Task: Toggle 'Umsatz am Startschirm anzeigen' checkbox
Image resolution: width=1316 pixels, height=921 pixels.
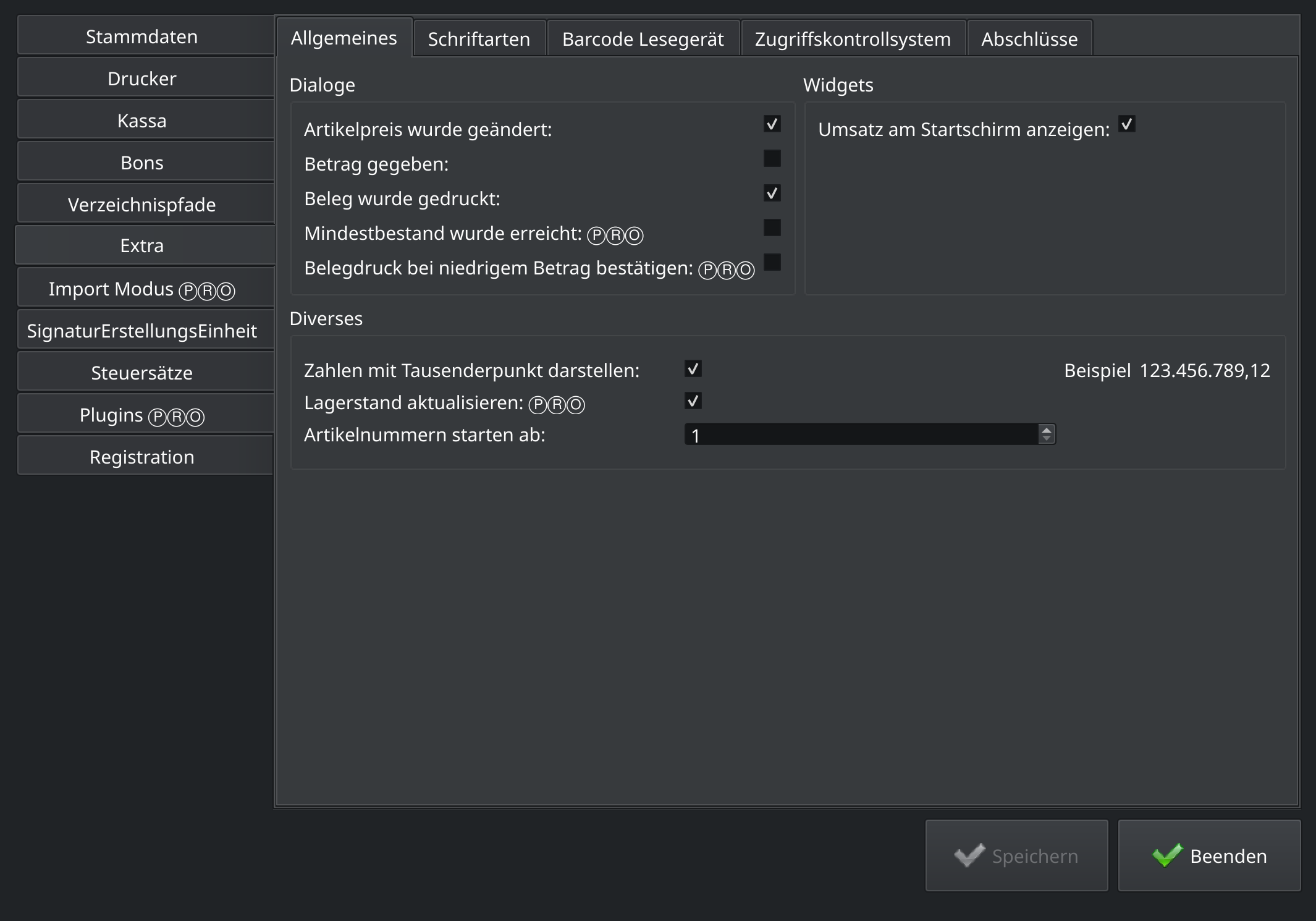Action: pyautogui.click(x=1126, y=124)
